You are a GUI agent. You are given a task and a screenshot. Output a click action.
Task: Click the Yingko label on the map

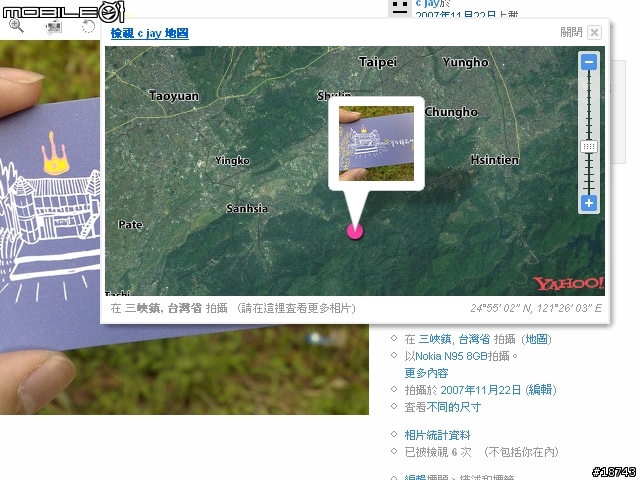point(232,160)
